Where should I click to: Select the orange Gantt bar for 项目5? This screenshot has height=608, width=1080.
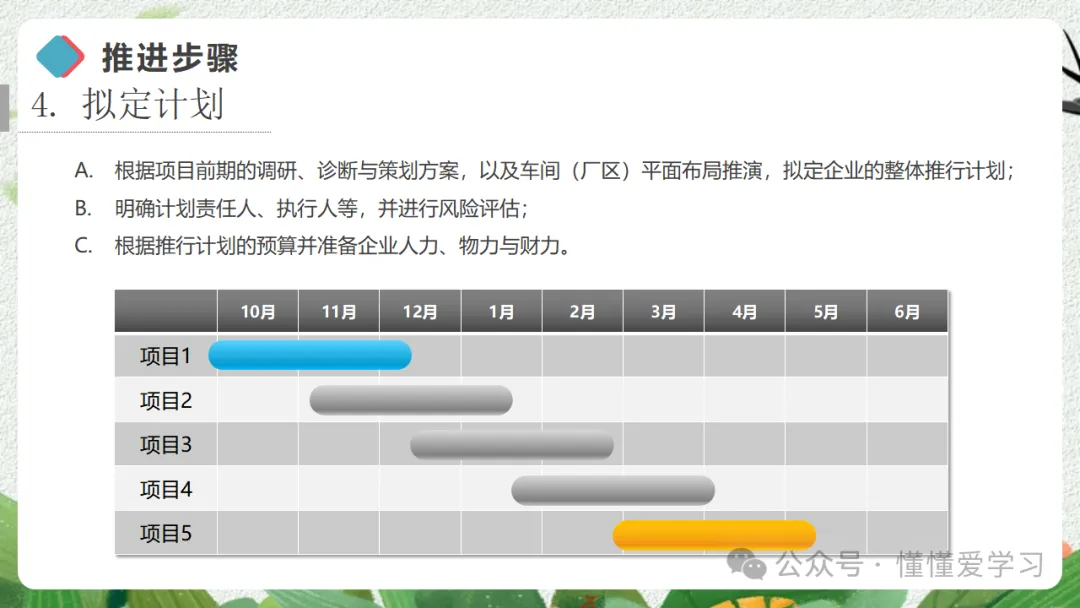714,534
